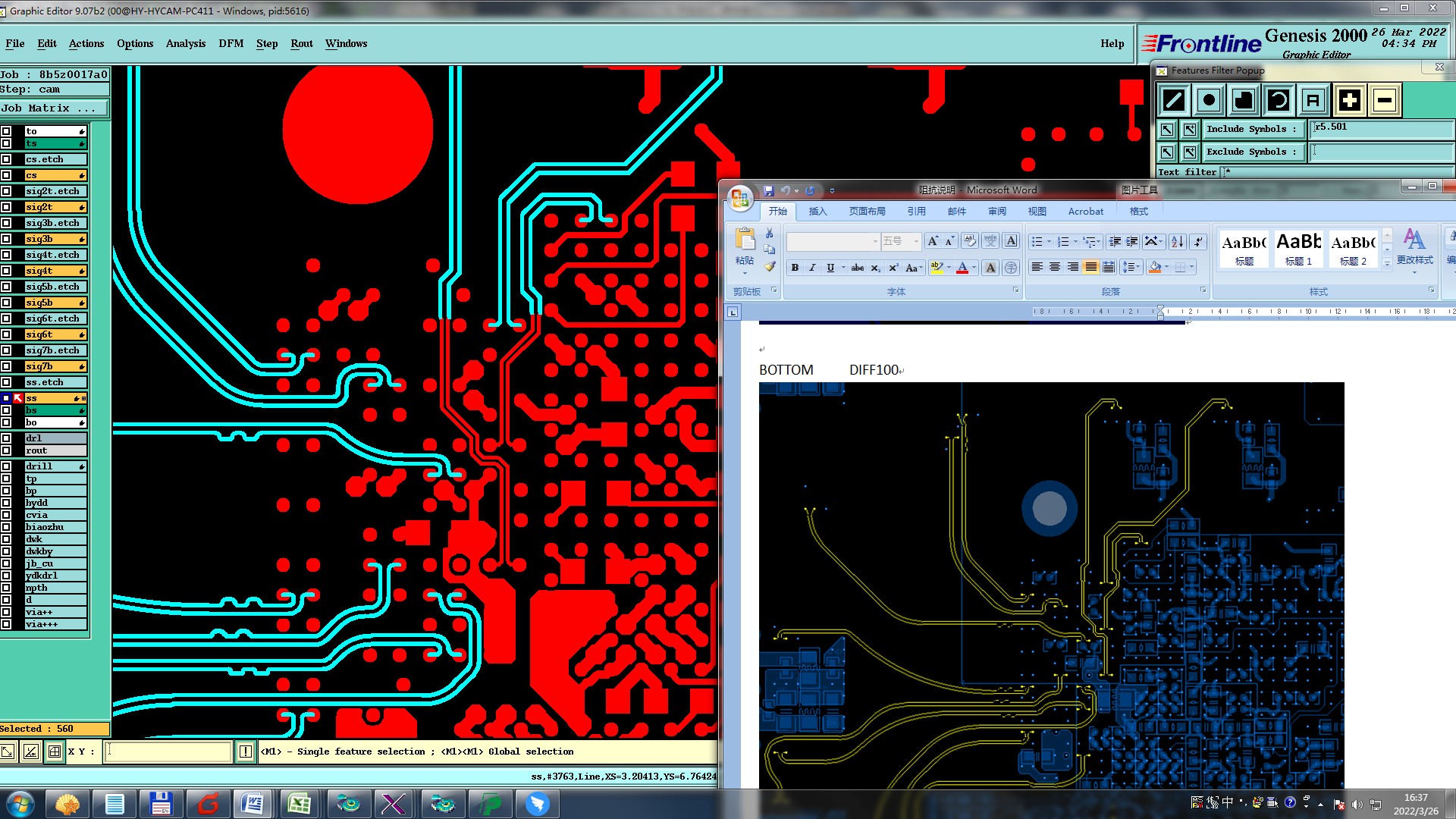Click the negative polarity minus icon
This screenshot has width=1456, height=819.
(1385, 100)
